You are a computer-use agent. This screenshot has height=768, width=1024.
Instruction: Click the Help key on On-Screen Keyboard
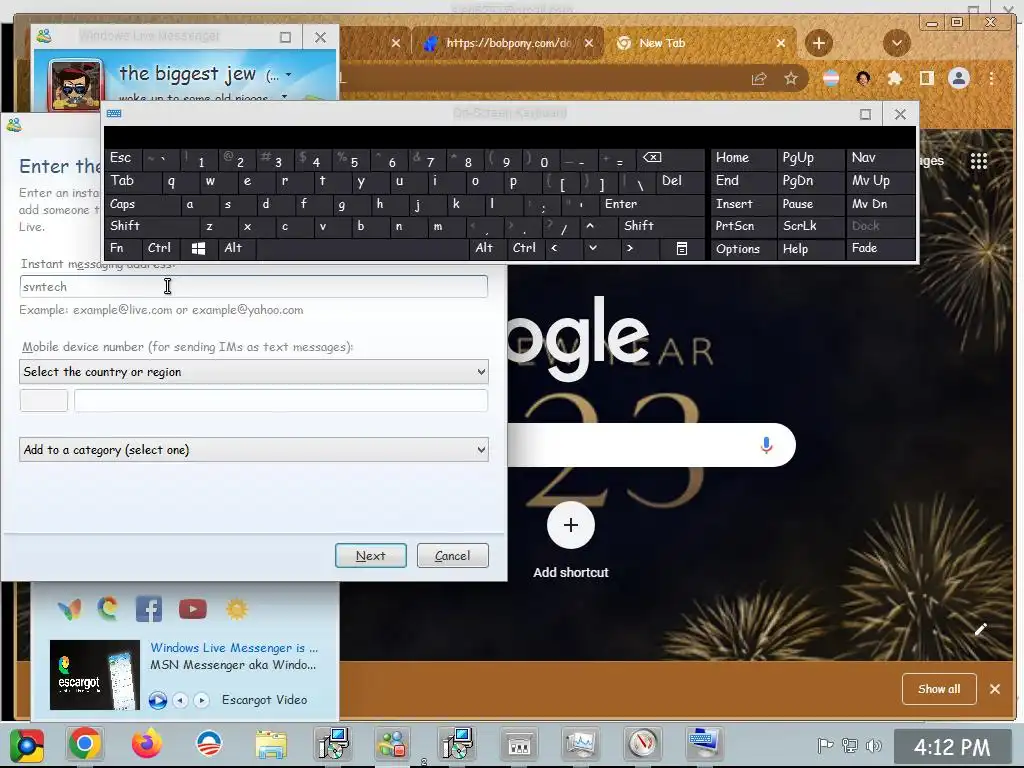[811, 248]
